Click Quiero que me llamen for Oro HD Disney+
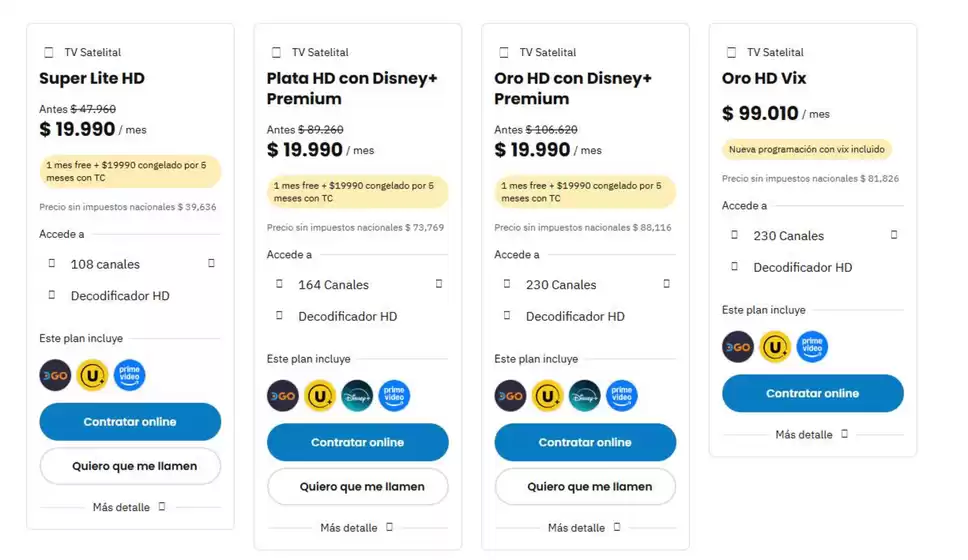Screen dimensions: 968x560 point(585,487)
